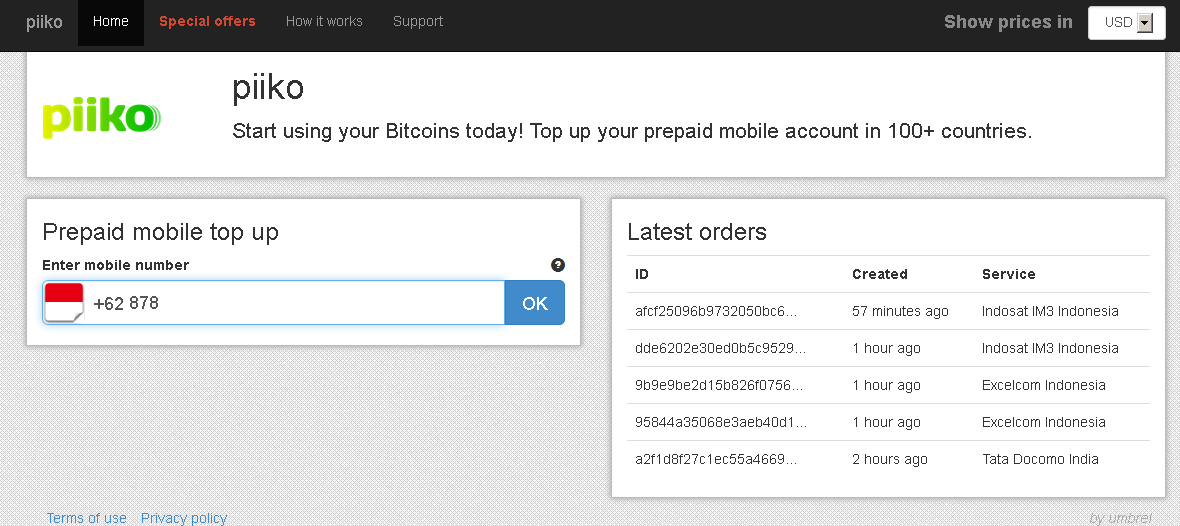The height and width of the screenshot is (526, 1180).
Task: Open the Special offers page
Action: point(207,22)
